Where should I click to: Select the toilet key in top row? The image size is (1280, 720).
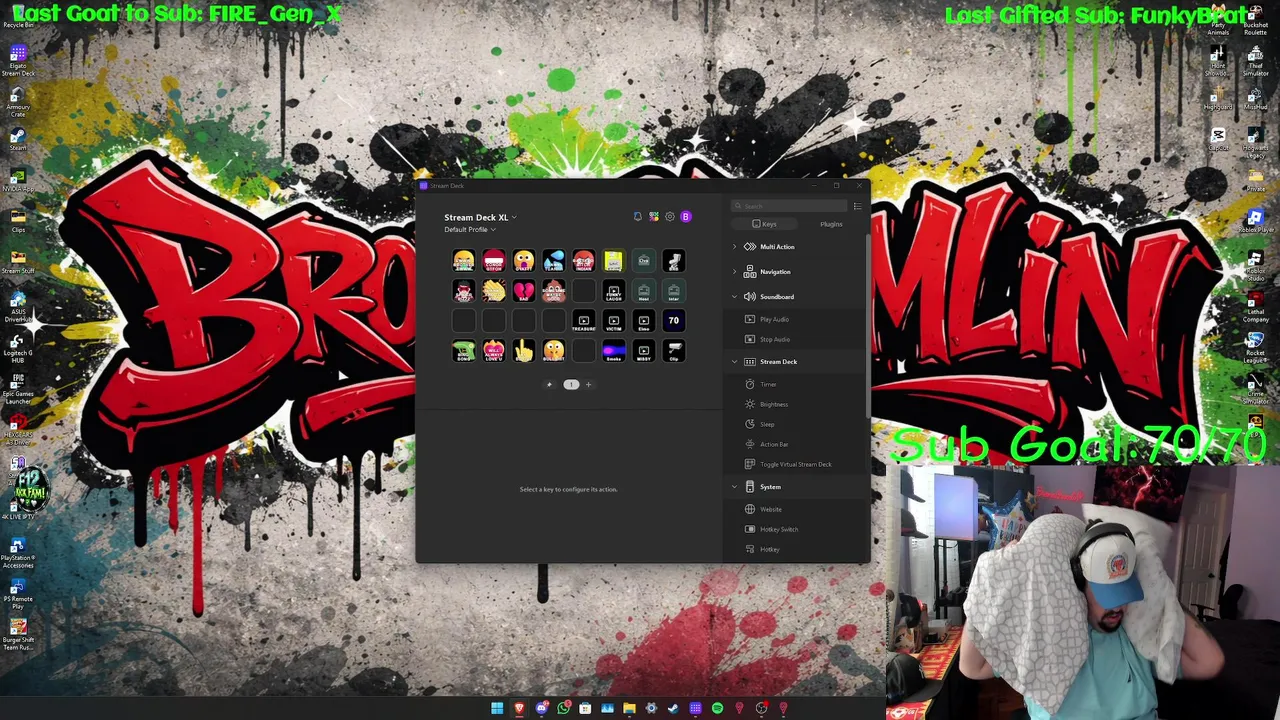674,261
